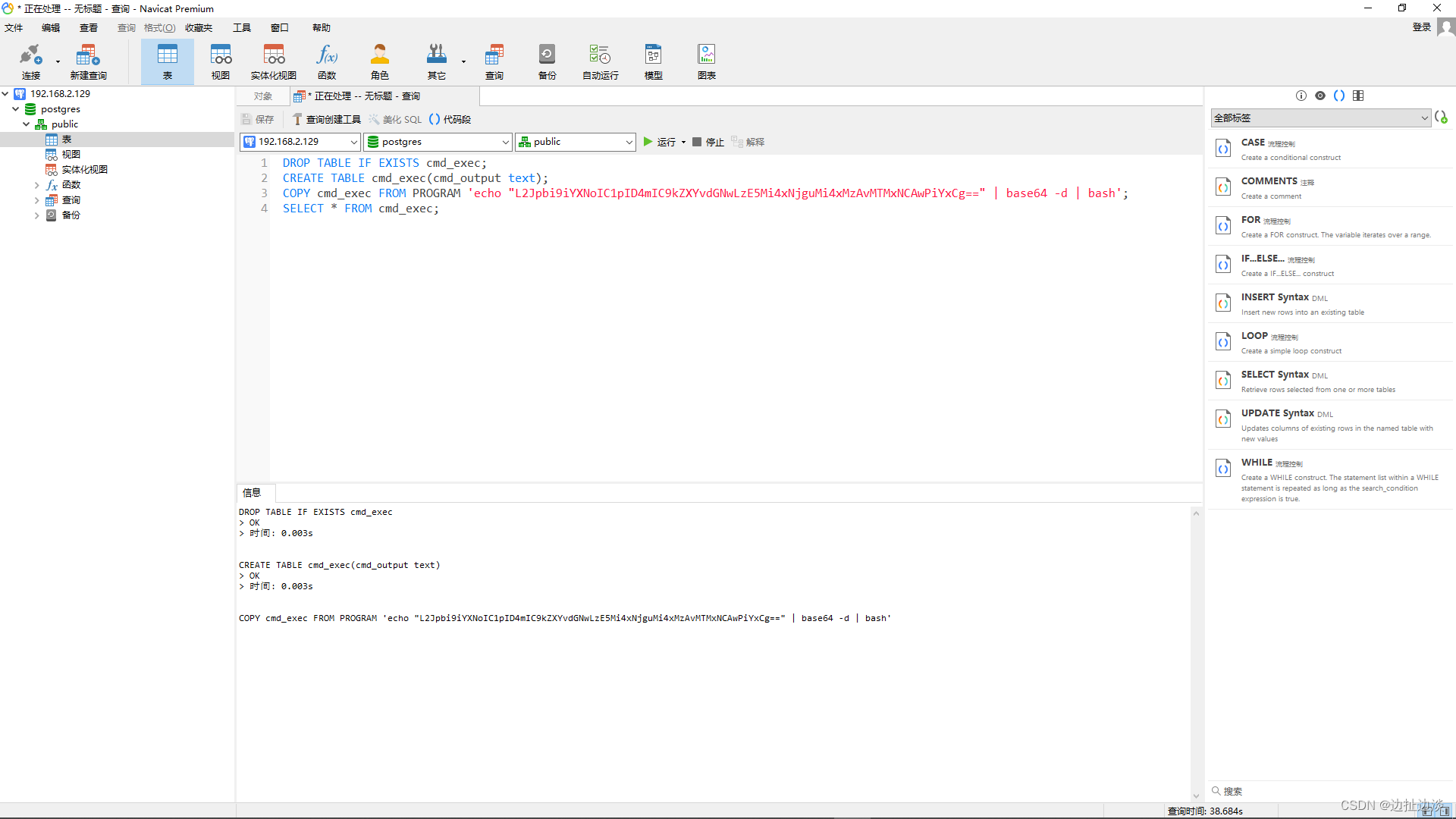The width and height of the screenshot is (1456, 819).
Task: Toggle the information panel icon
Action: [x=1301, y=96]
